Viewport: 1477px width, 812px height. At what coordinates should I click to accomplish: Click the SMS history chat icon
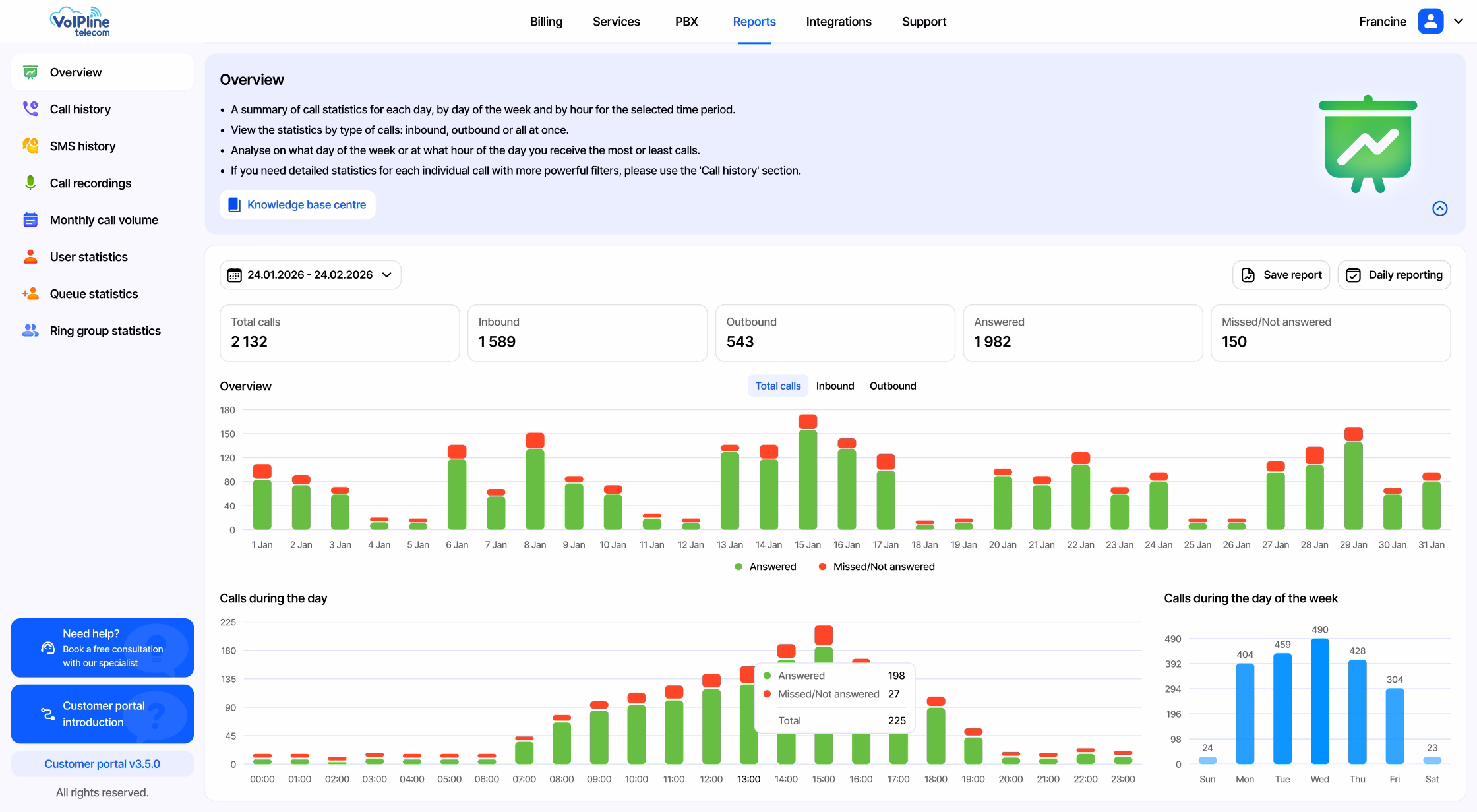pos(30,146)
